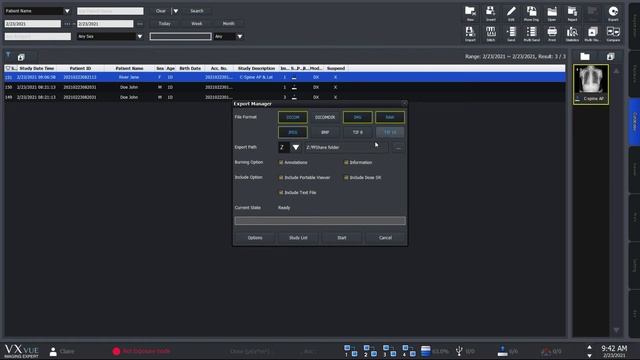Click the Edit pencil toolbar icon

[x=511, y=13]
